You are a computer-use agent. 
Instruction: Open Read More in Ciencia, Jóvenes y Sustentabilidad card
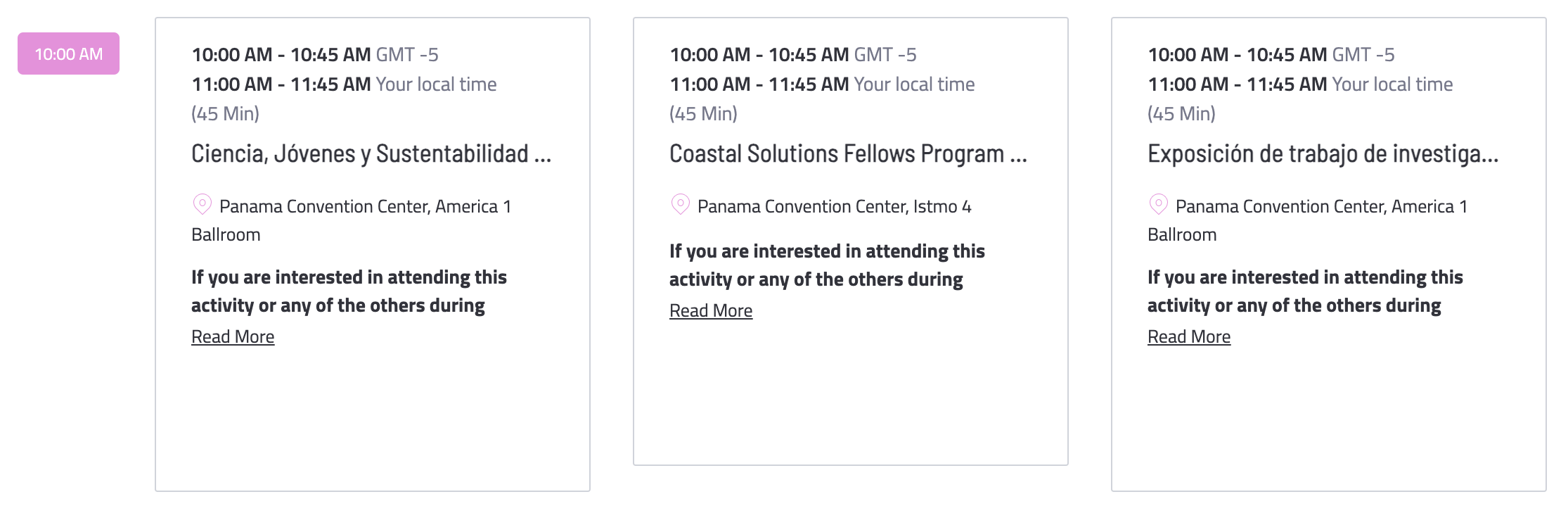[233, 336]
